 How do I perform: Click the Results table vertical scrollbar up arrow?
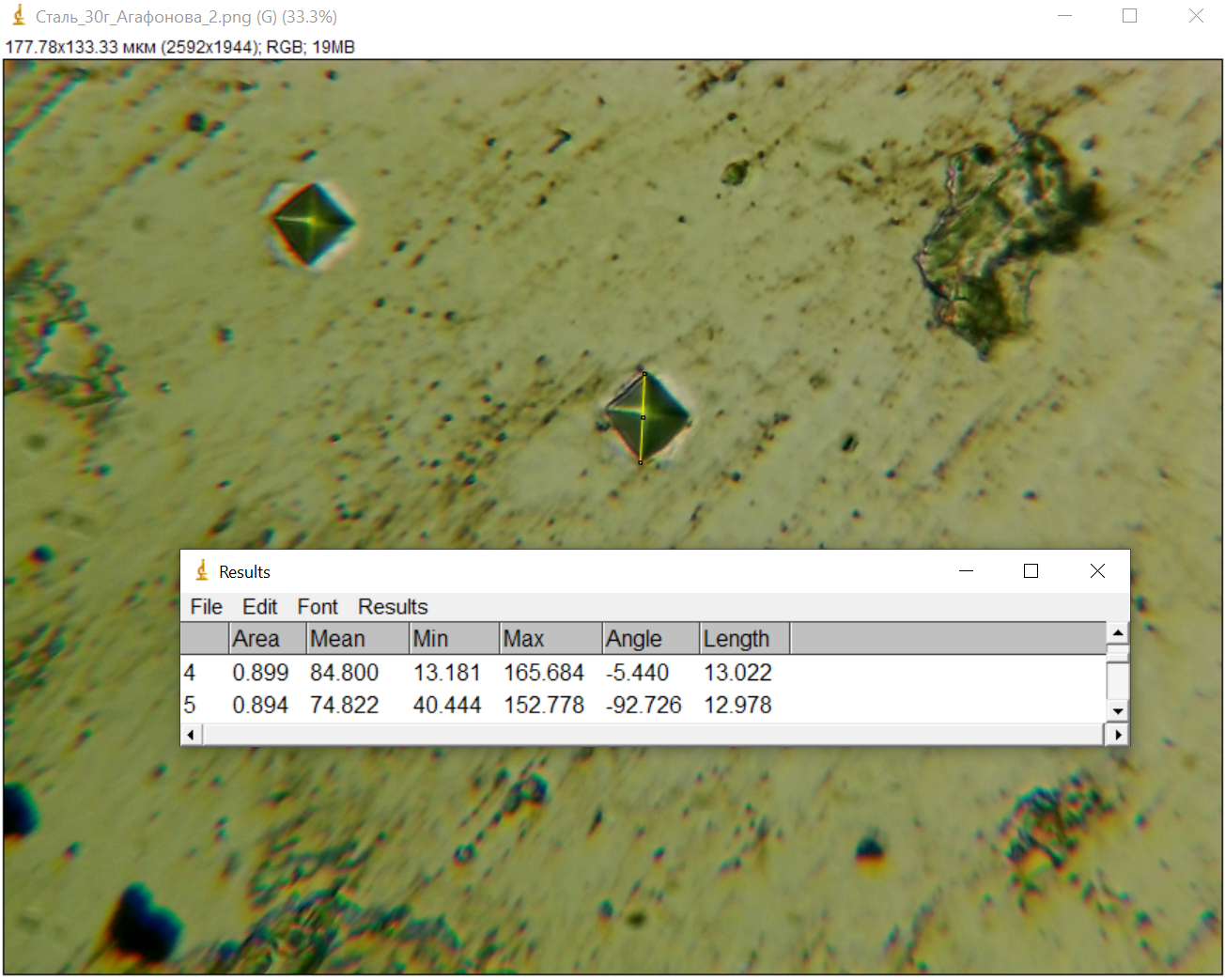click(1118, 632)
